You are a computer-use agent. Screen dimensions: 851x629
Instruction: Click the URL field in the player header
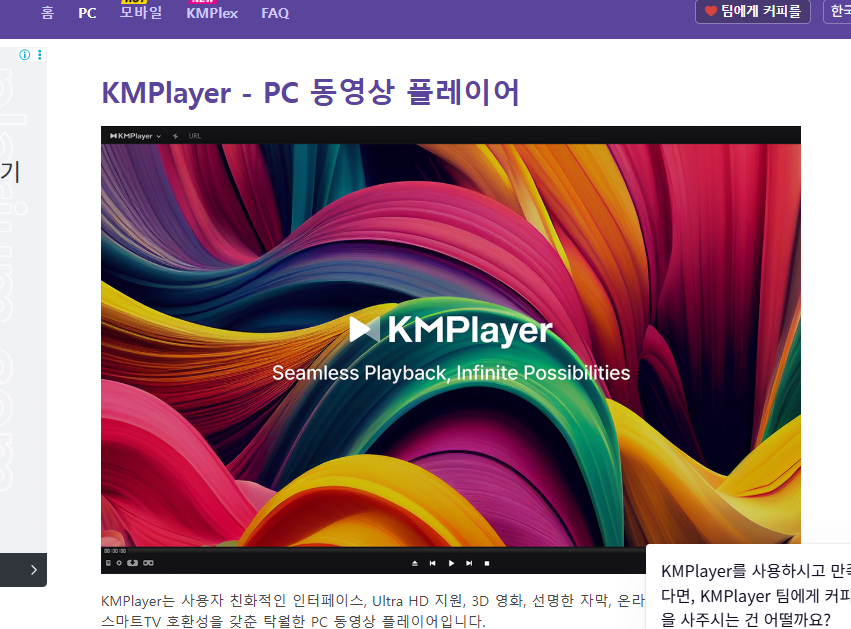pyautogui.click(x=194, y=135)
